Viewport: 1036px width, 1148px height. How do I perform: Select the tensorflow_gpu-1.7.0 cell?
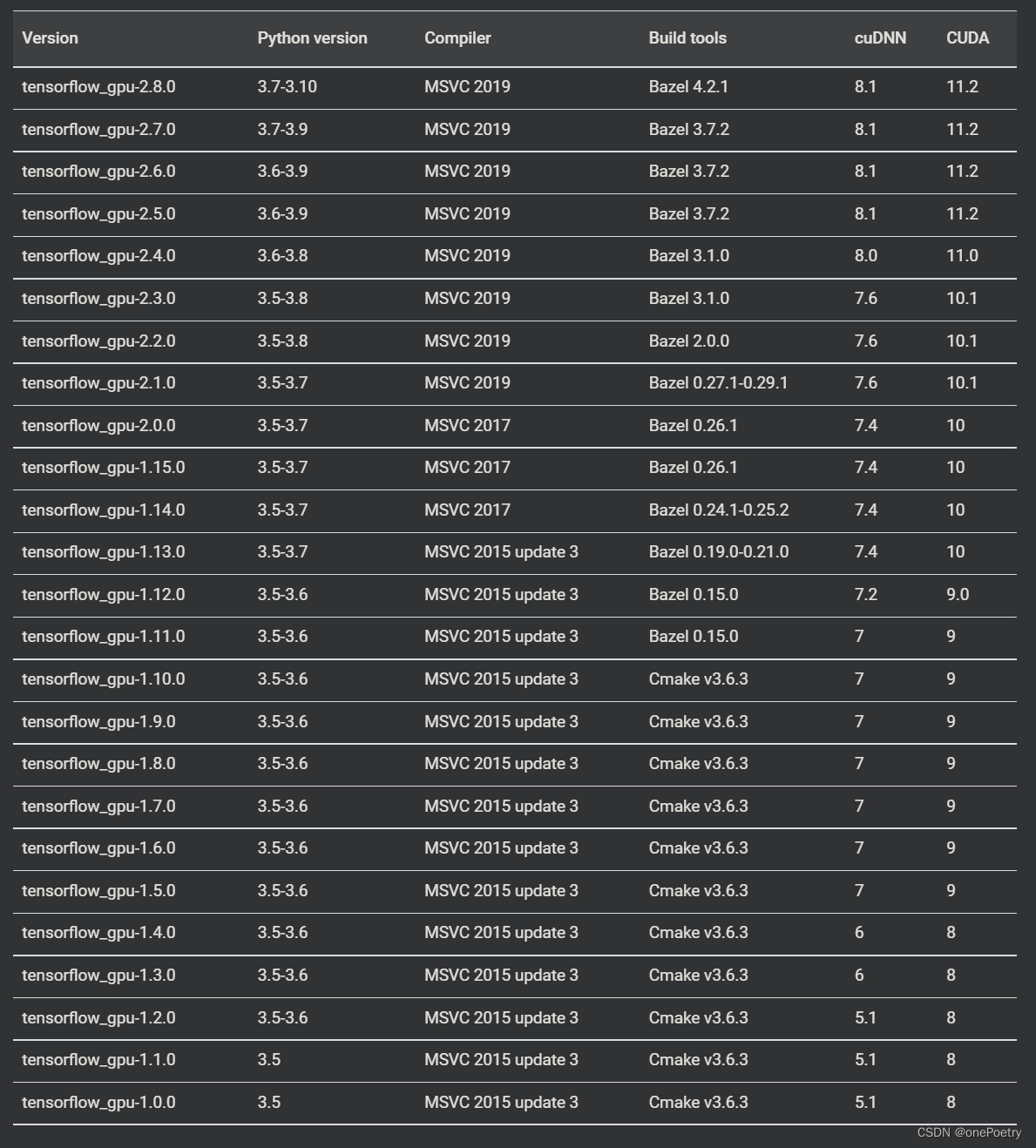[x=98, y=807]
